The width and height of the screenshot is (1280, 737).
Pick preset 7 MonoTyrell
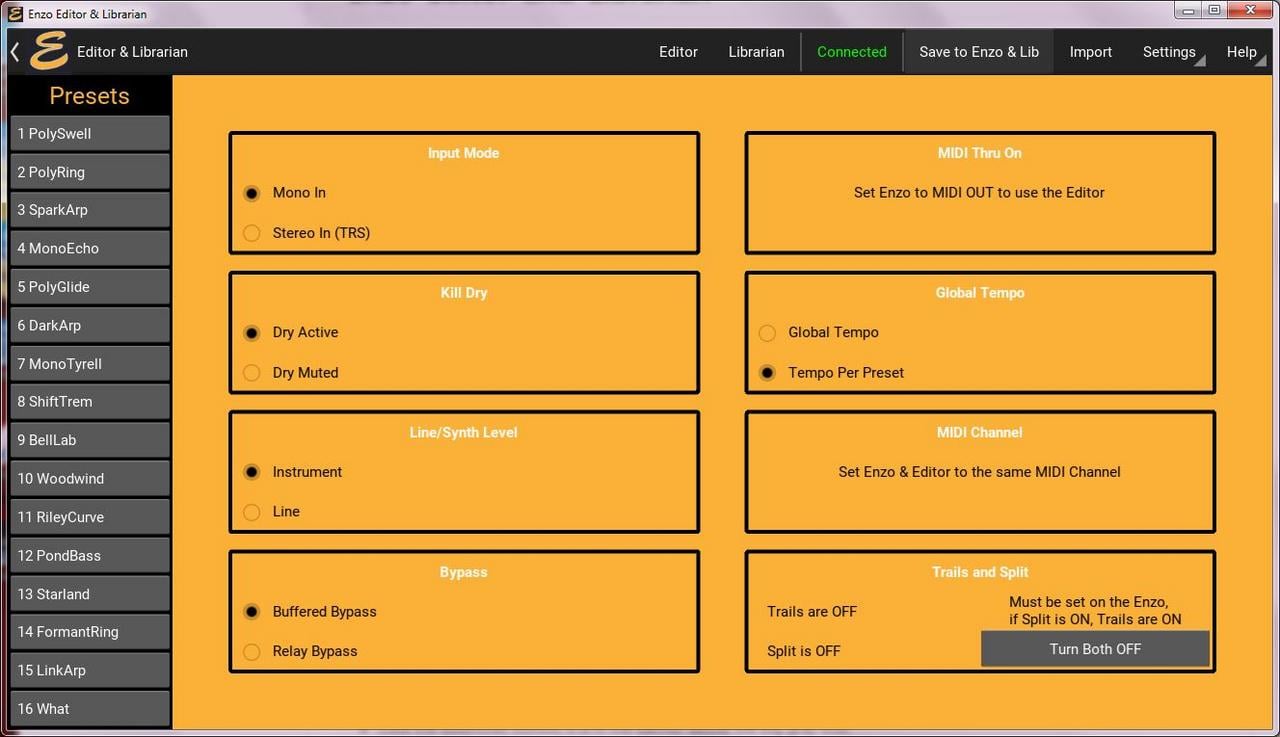90,364
